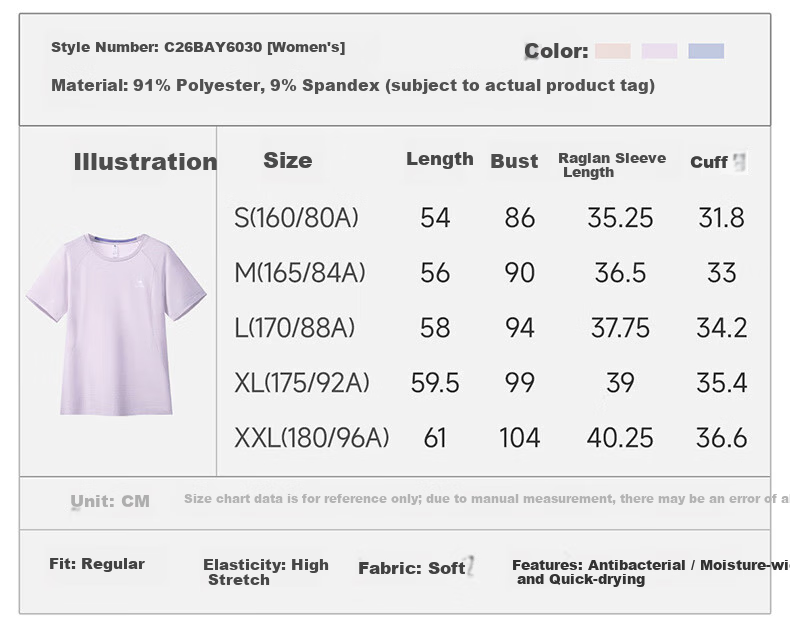Viewport: 790px width, 634px height.
Task: Click the Bust column header
Action: (514, 161)
